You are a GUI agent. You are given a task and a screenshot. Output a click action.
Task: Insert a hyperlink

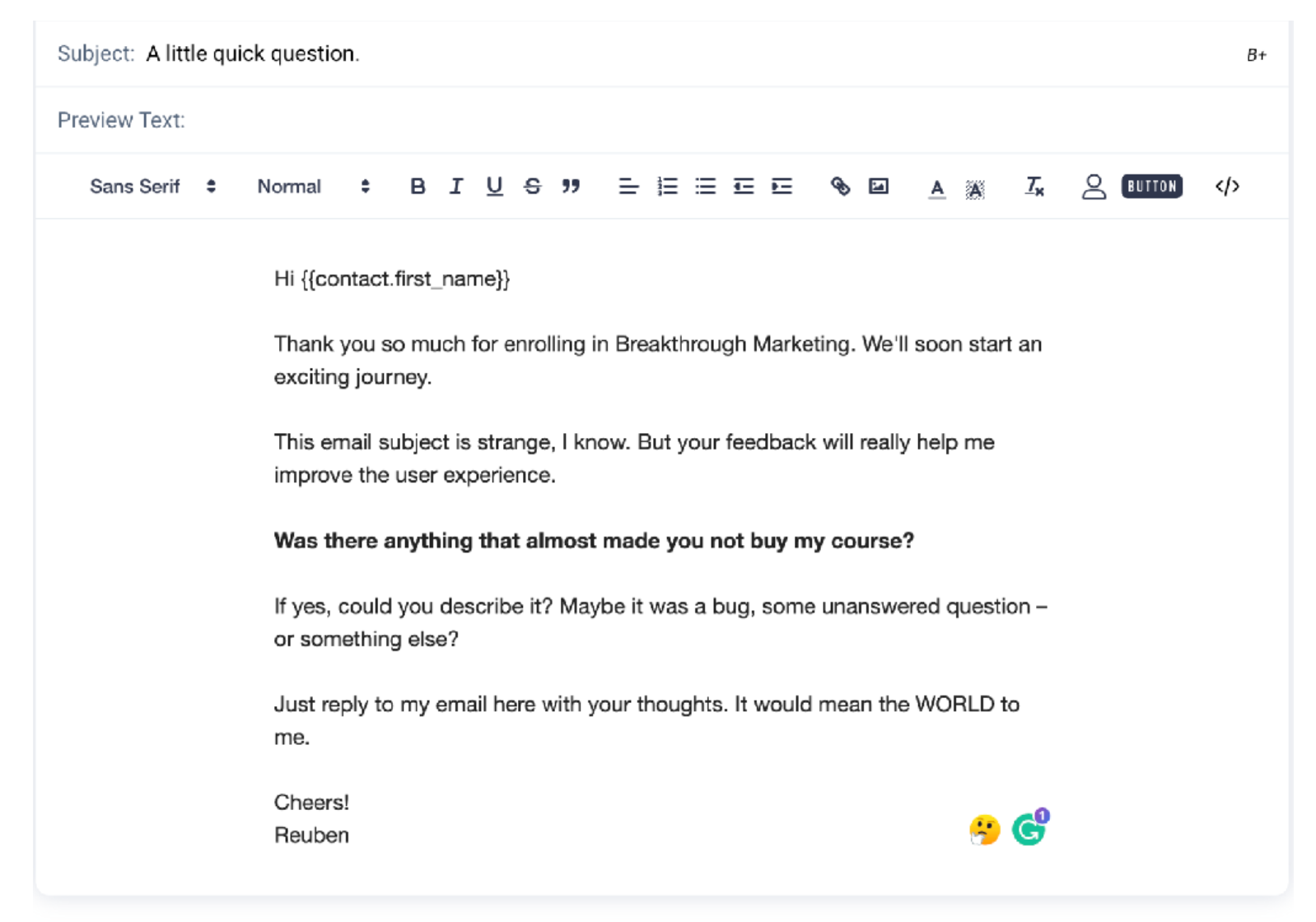pyautogui.click(x=840, y=187)
